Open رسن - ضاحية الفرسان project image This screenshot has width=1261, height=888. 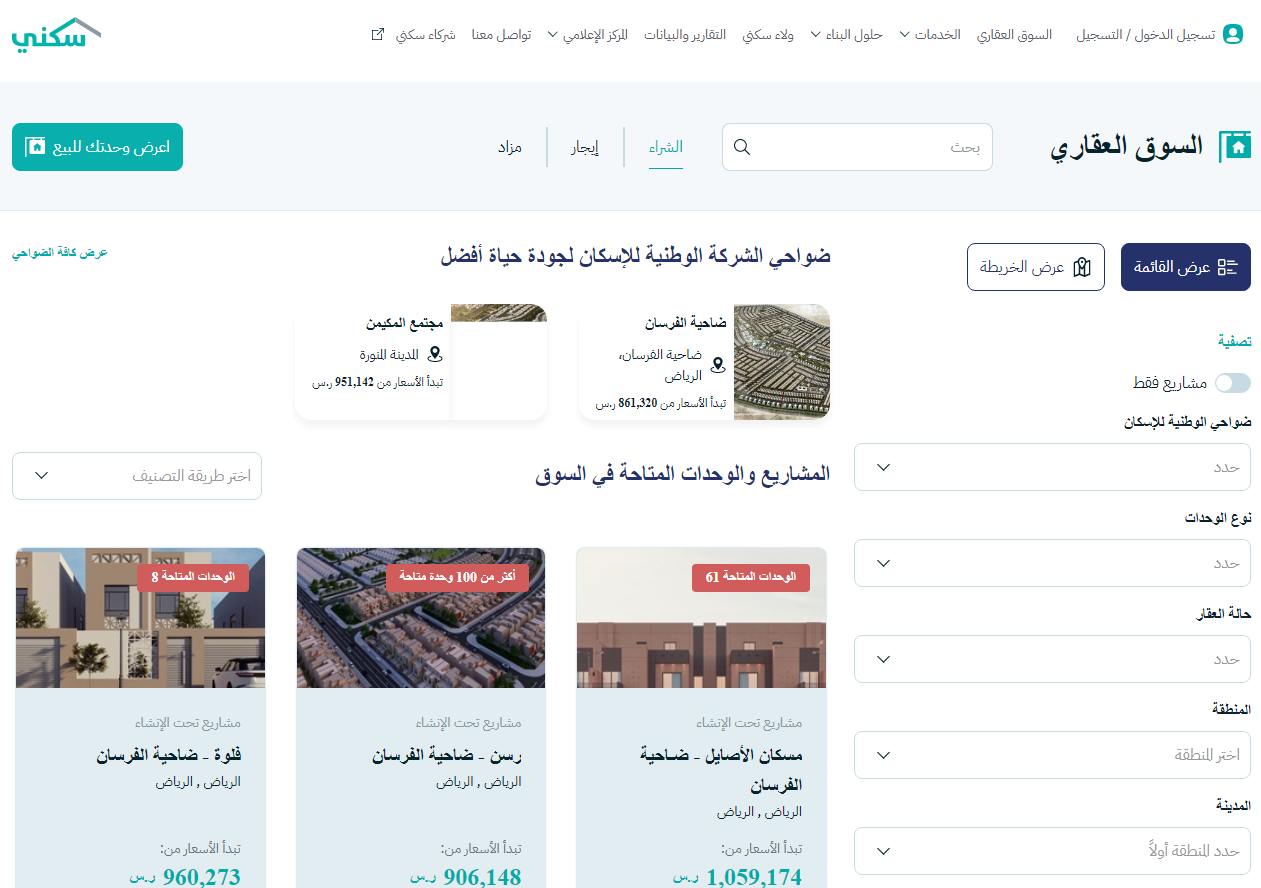click(421, 618)
